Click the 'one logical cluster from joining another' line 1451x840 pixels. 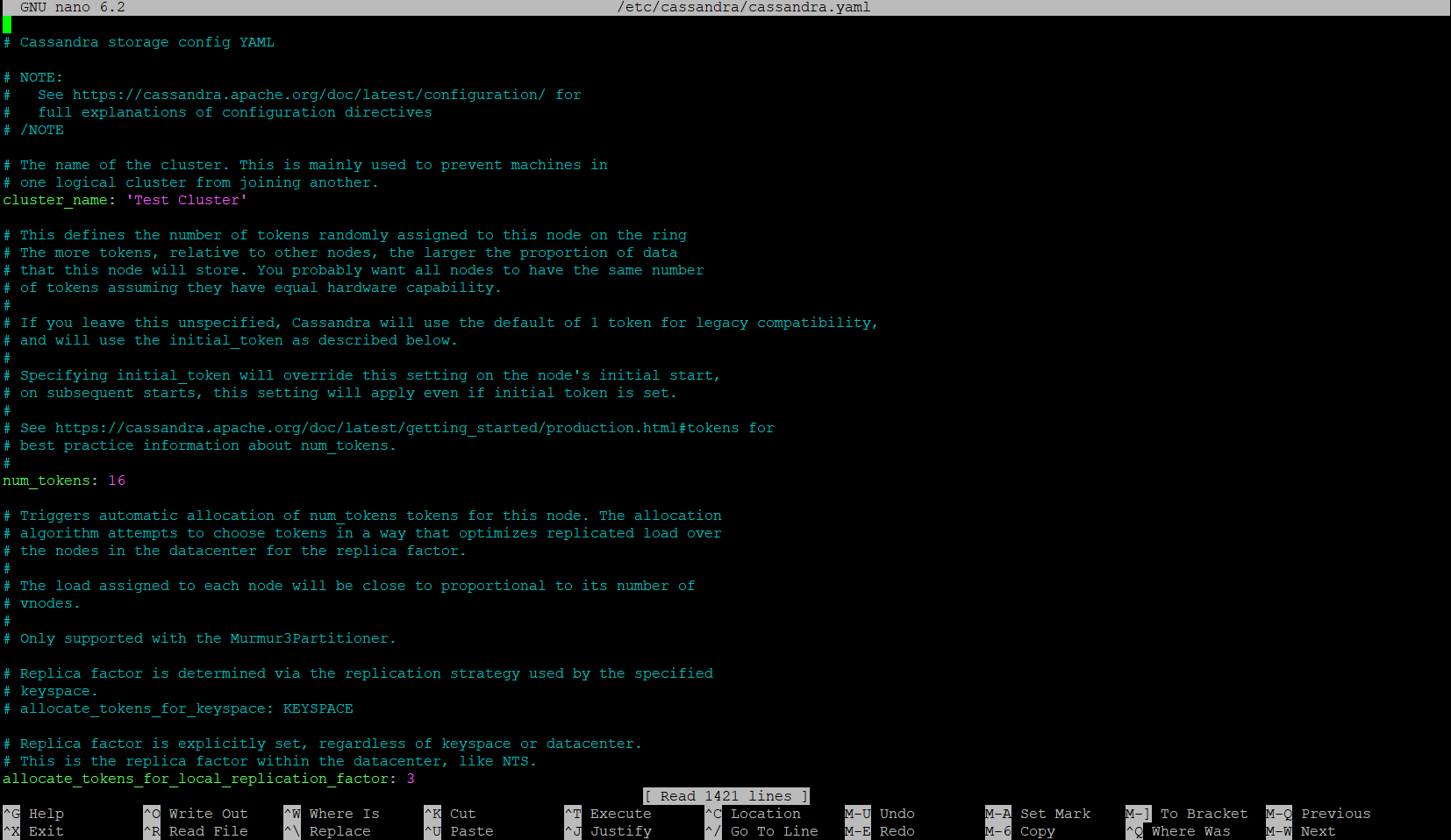coord(191,182)
